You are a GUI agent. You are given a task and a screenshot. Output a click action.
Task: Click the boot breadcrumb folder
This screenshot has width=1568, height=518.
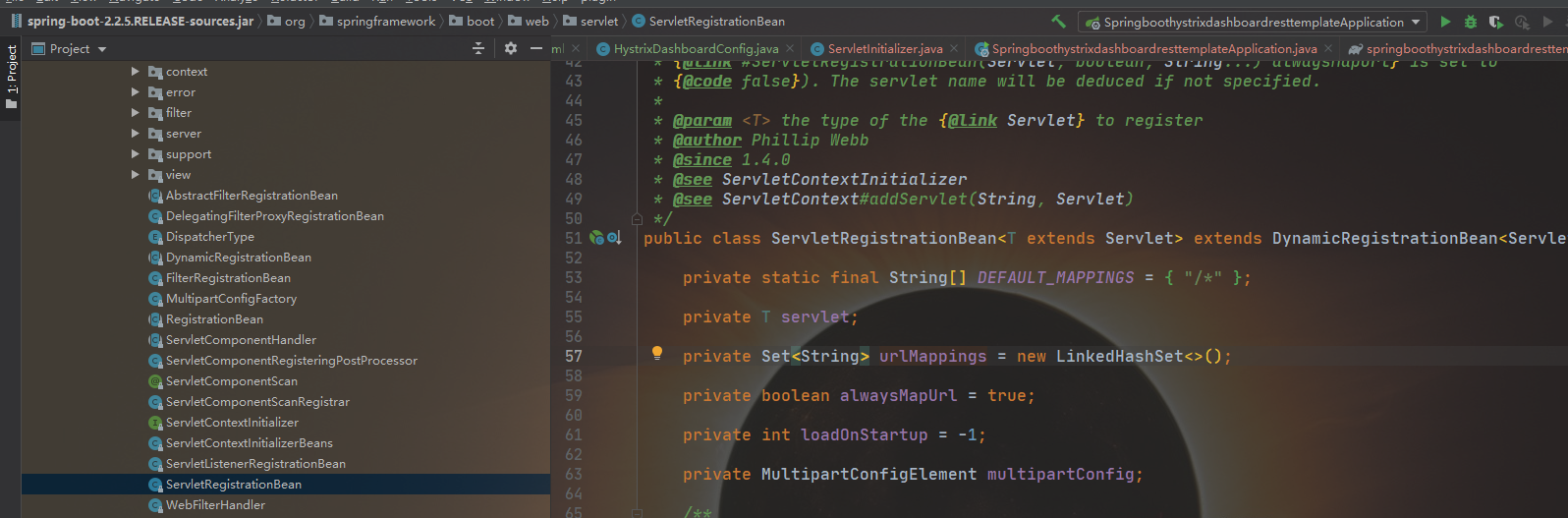(x=472, y=21)
